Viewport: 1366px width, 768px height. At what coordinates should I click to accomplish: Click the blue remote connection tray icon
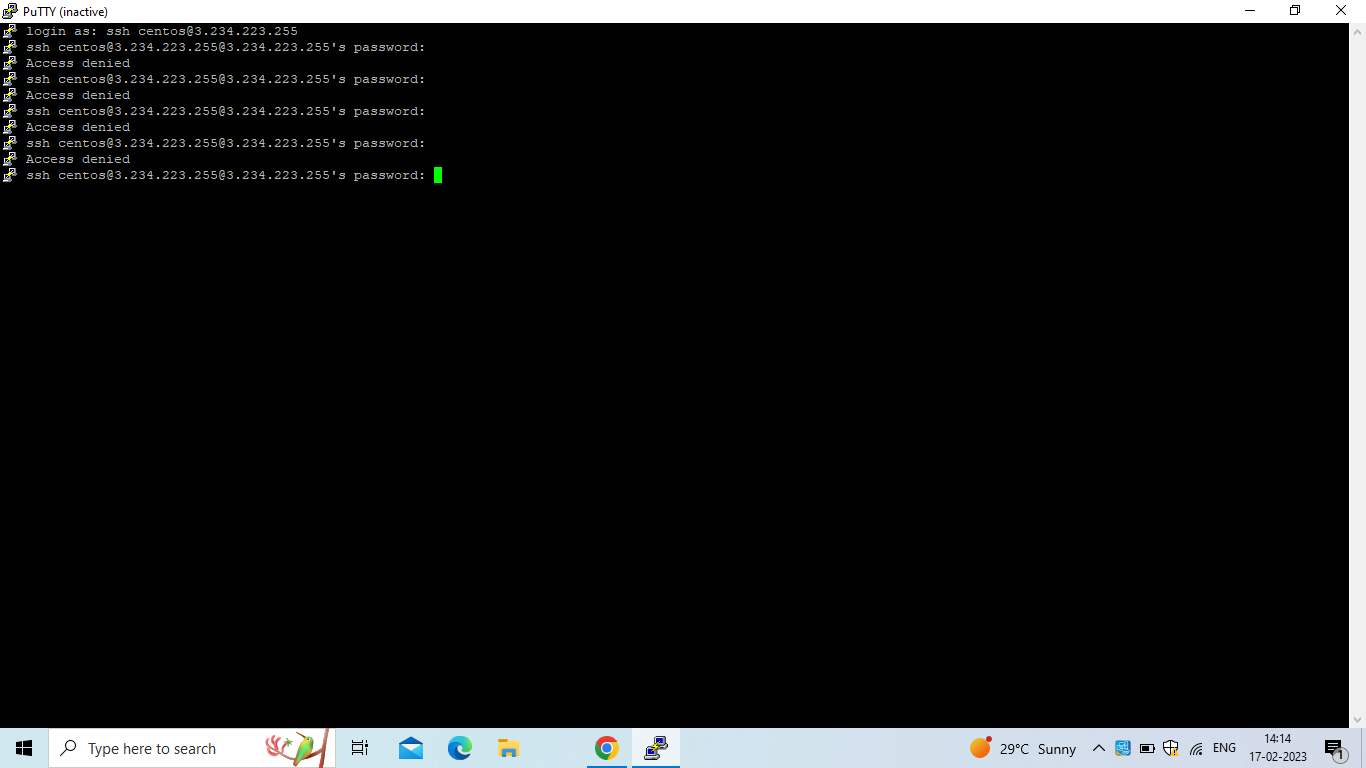pos(1122,747)
